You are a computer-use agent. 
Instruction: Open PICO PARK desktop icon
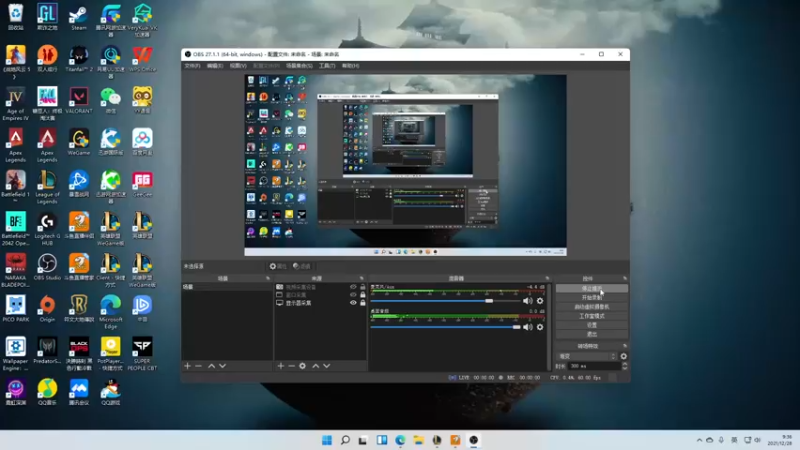coord(15,309)
